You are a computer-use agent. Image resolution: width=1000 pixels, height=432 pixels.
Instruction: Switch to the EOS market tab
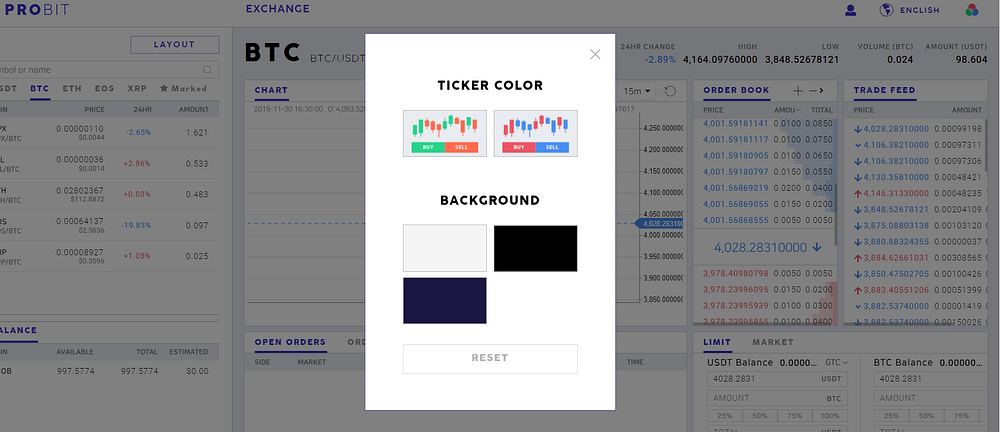(105, 89)
